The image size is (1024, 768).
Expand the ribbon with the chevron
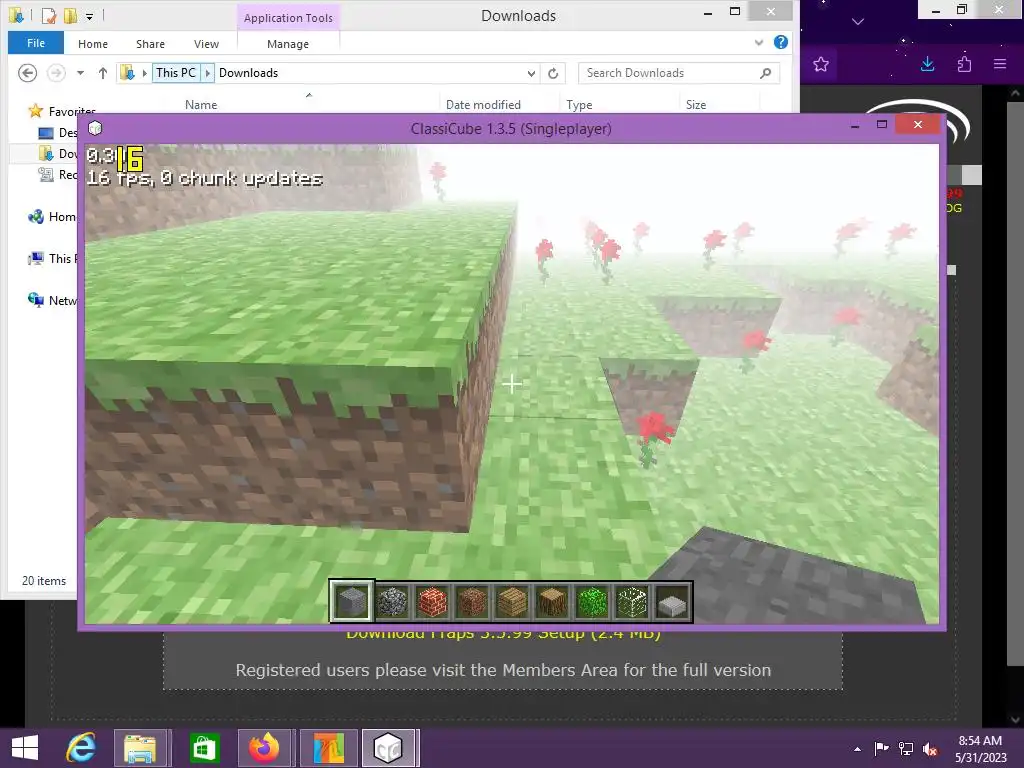pyautogui.click(x=759, y=42)
